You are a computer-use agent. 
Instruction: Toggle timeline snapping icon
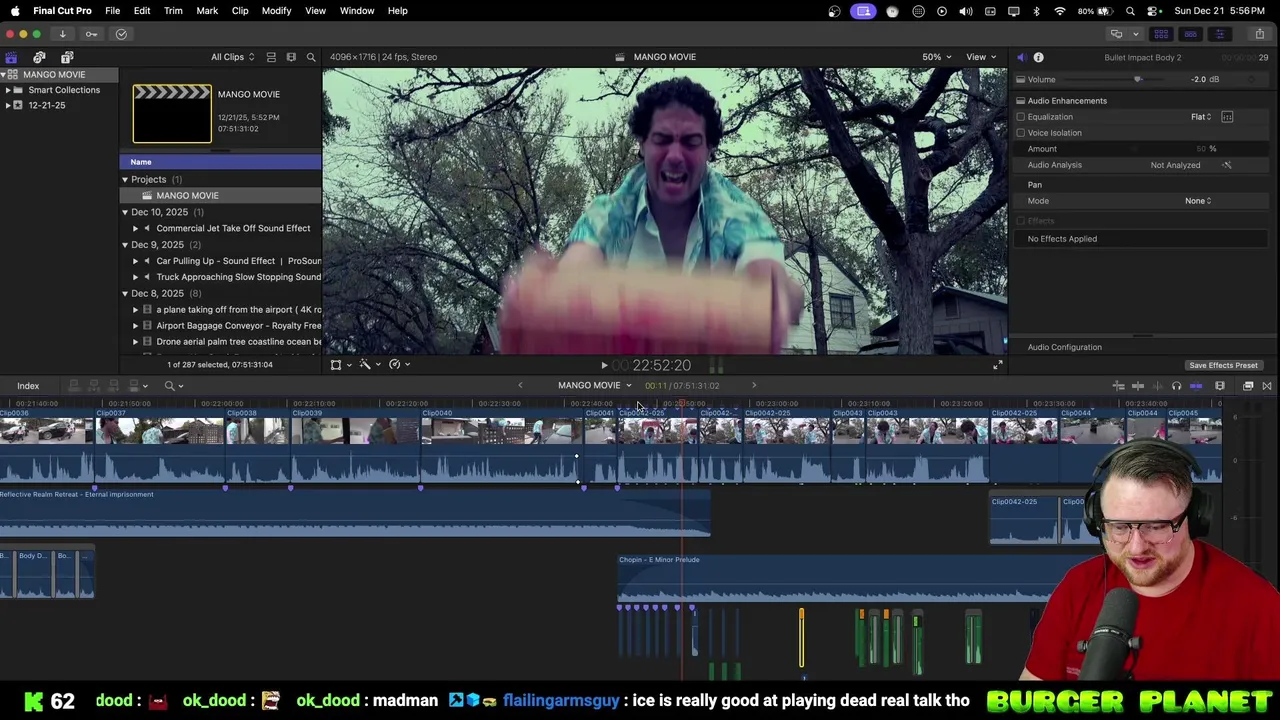pyautogui.click(x=1196, y=386)
